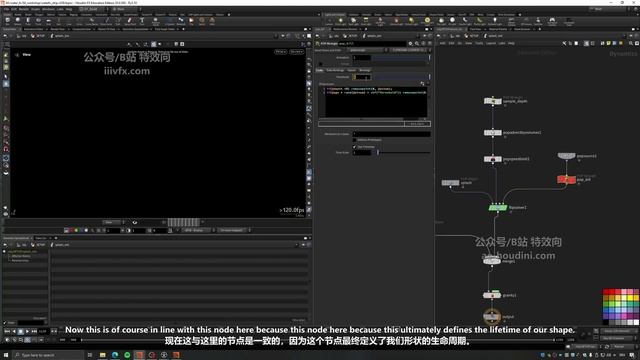Click the network editor find-node magnifier icon

pyautogui.click(x=631, y=43)
